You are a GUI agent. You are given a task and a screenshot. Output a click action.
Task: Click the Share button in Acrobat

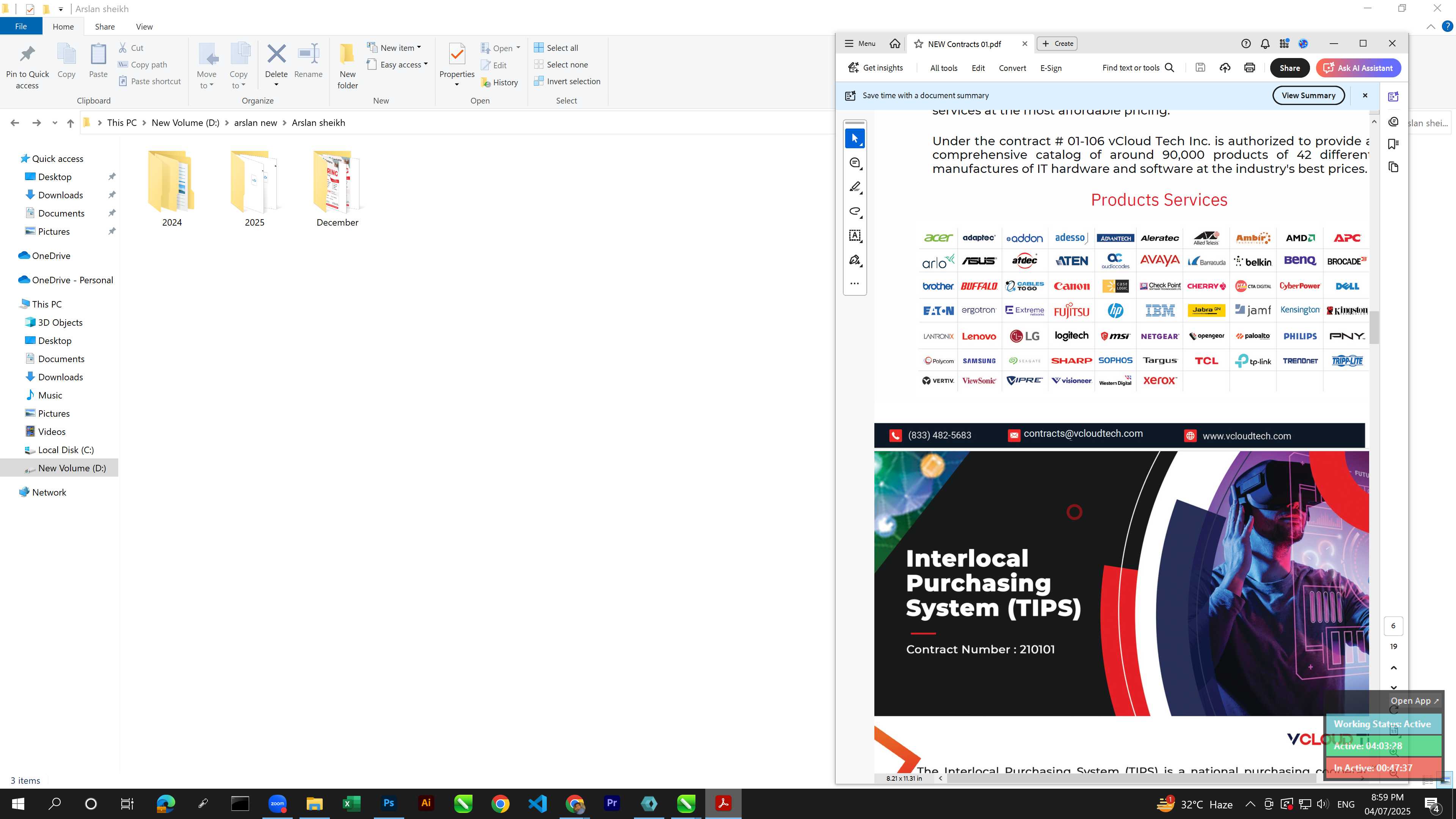[1289, 68]
